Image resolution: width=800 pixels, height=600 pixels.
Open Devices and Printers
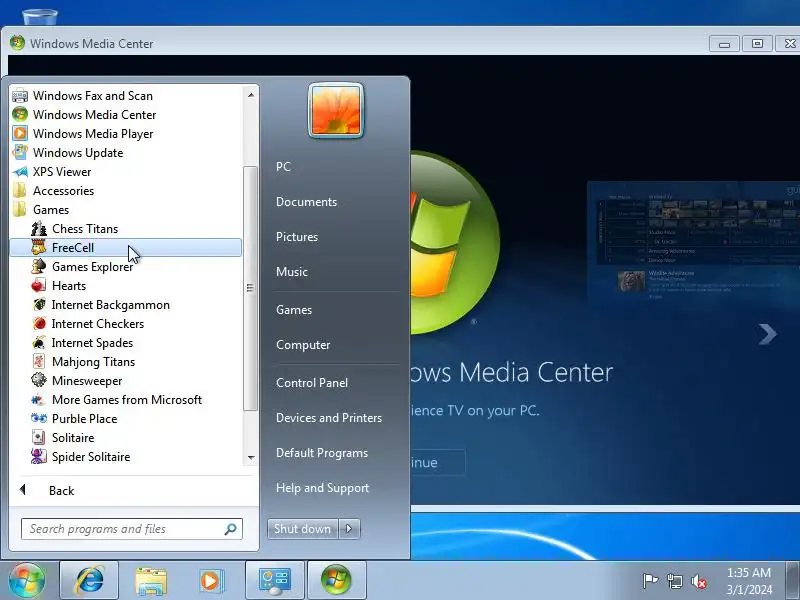(x=329, y=418)
